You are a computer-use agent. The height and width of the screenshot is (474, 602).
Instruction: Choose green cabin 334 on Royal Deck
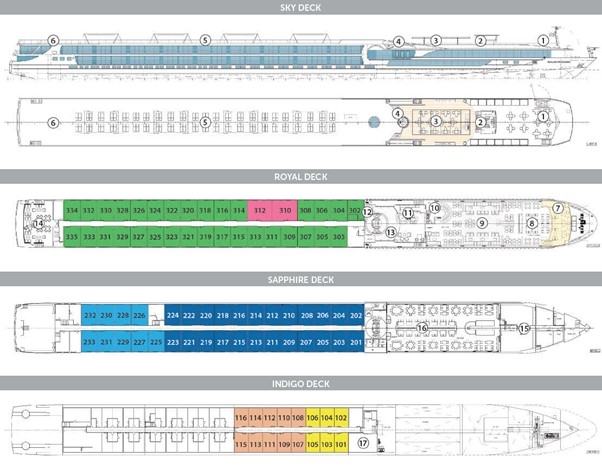coord(72,211)
